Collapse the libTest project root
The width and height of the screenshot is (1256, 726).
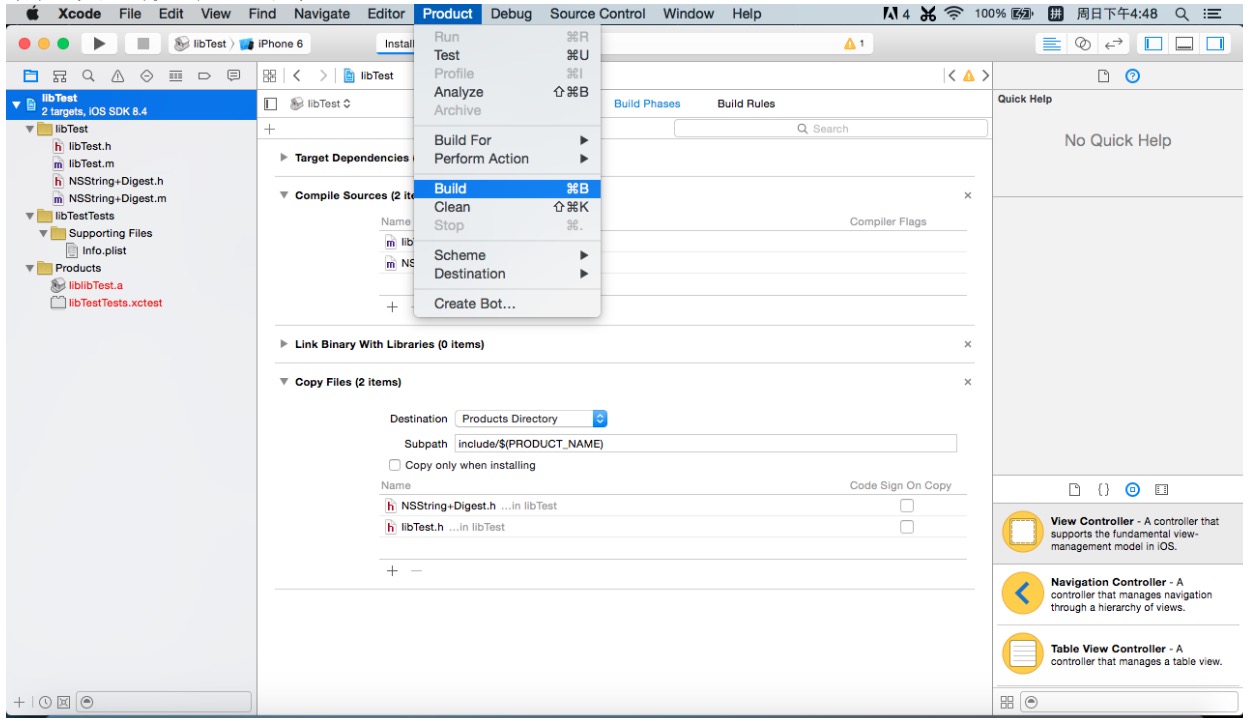pos(17,104)
